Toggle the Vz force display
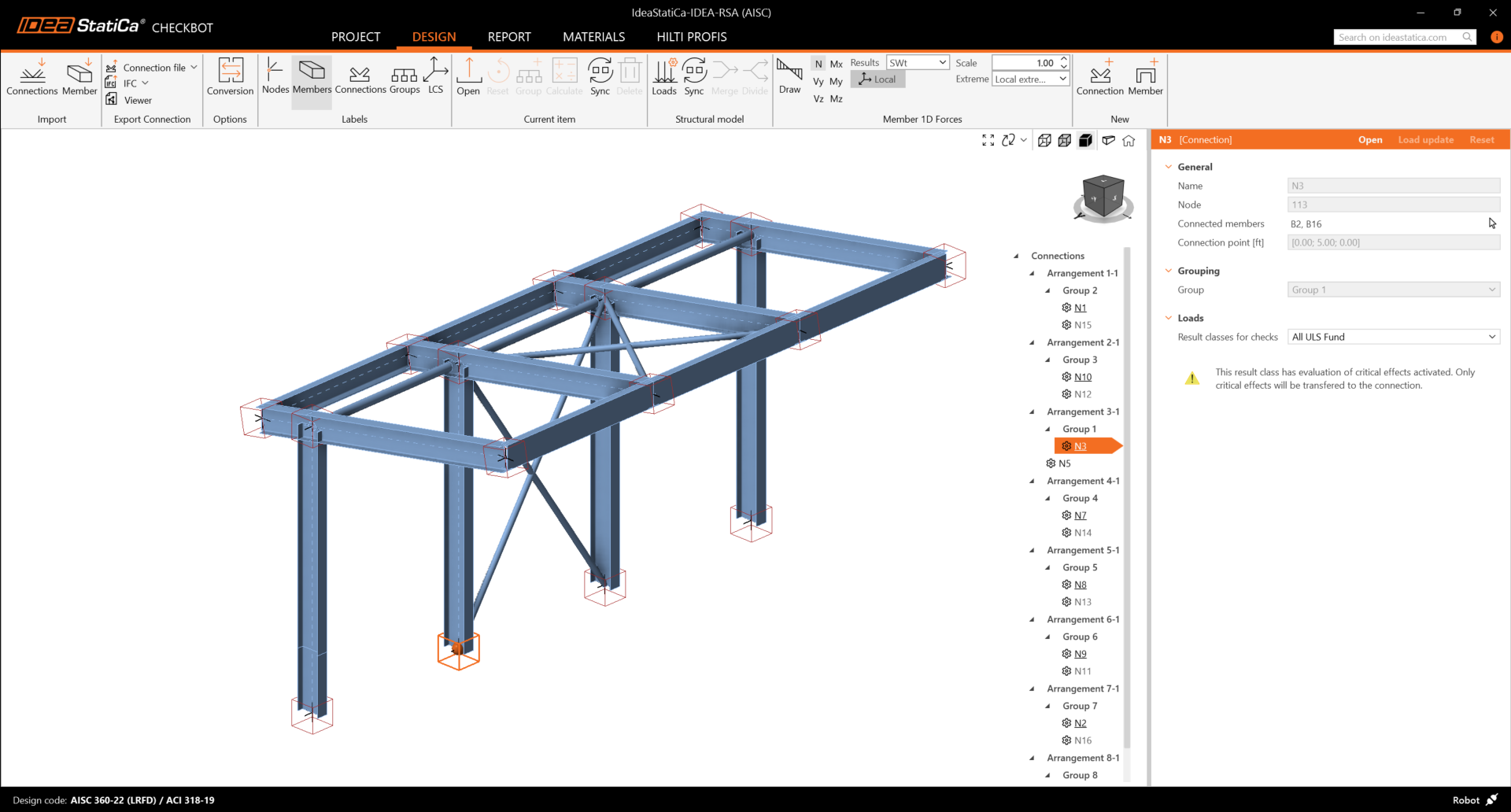1511x812 pixels. click(818, 99)
